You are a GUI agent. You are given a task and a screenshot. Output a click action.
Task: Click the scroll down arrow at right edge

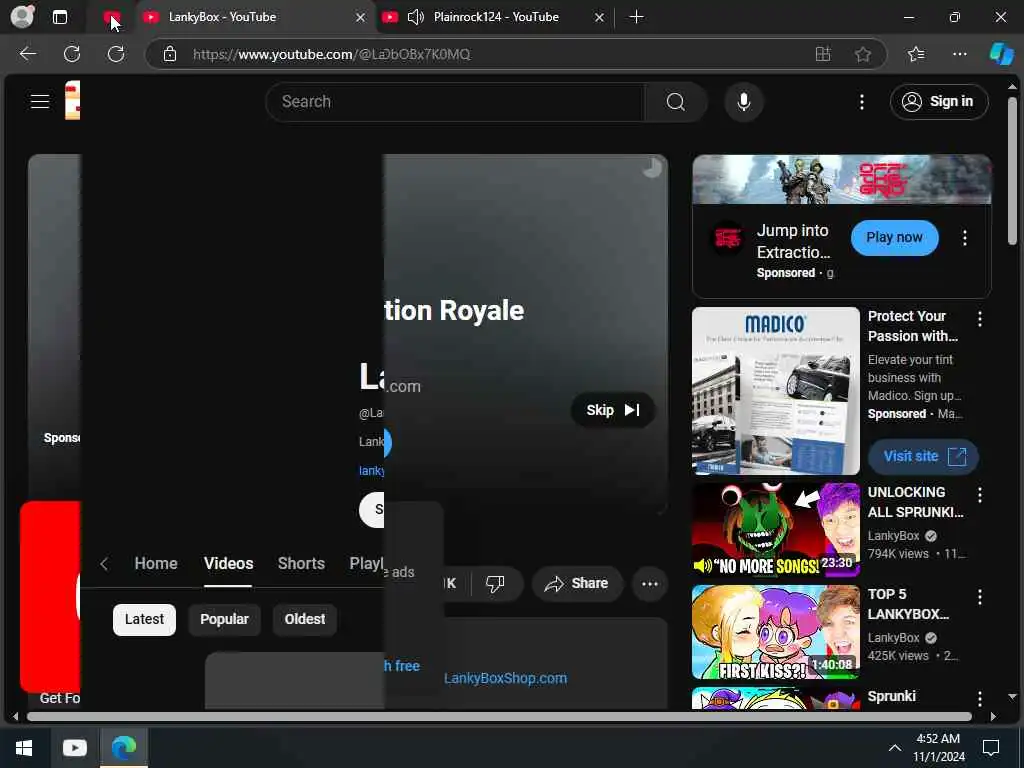click(x=1012, y=697)
